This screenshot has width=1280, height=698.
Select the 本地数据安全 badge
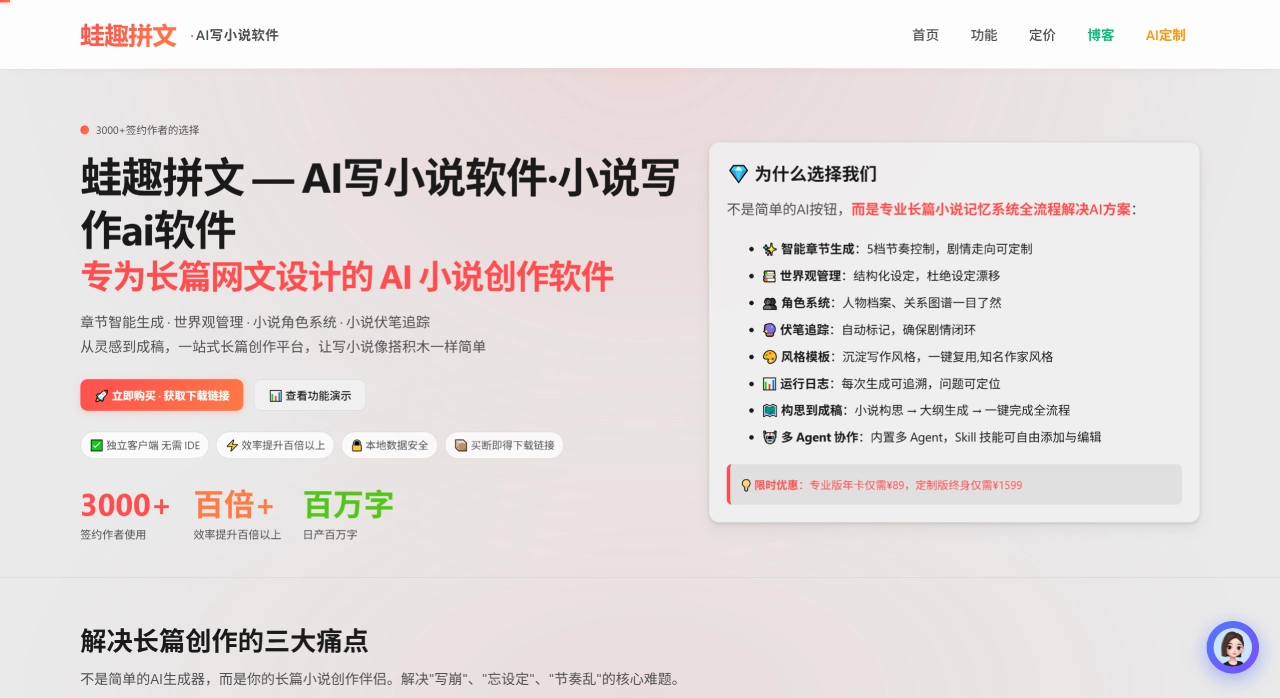(x=389, y=445)
